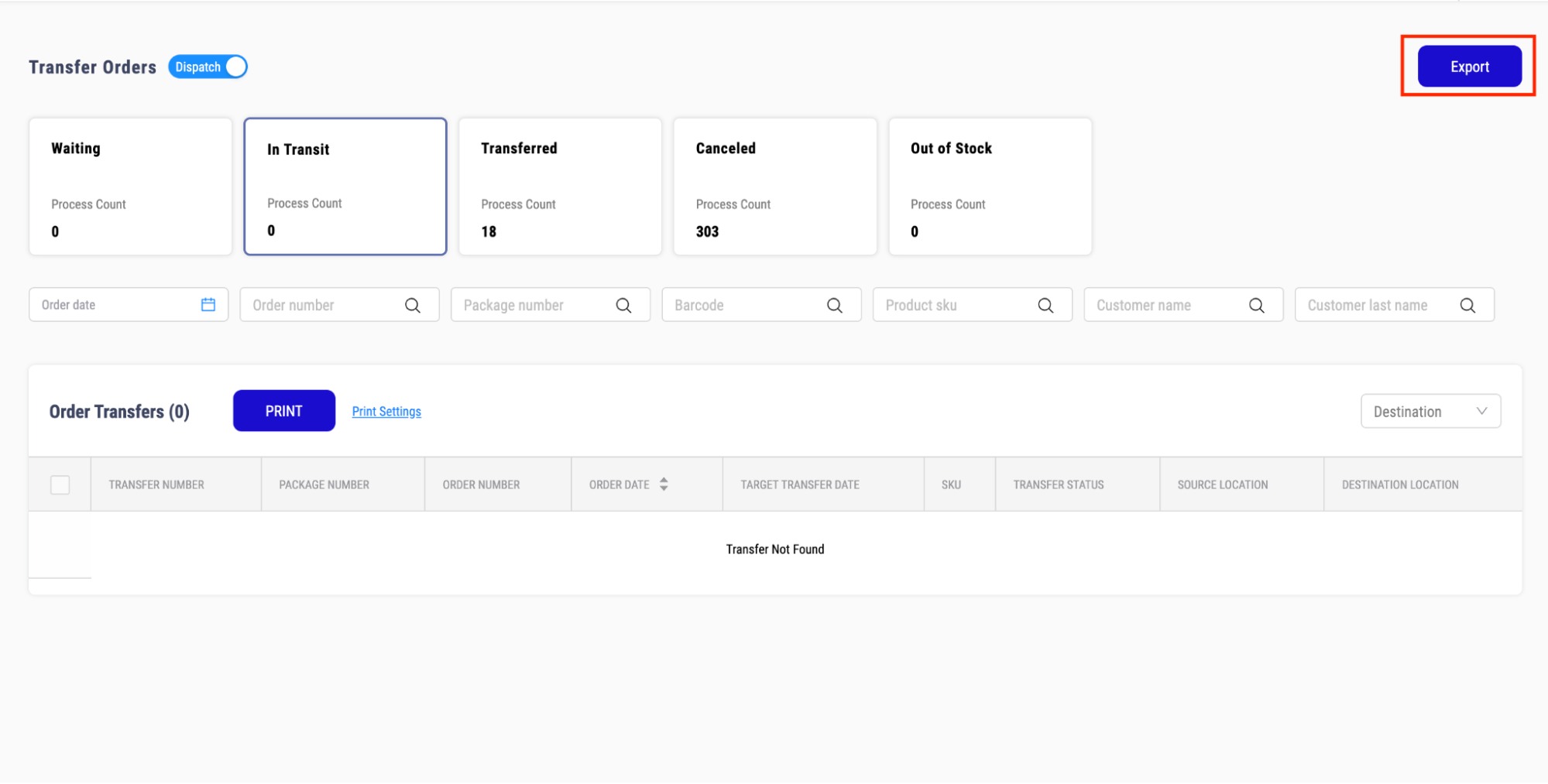Image resolution: width=1548 pixels, height=784 pixels.
Task: Click the Export button
Action: point(1469,67)
